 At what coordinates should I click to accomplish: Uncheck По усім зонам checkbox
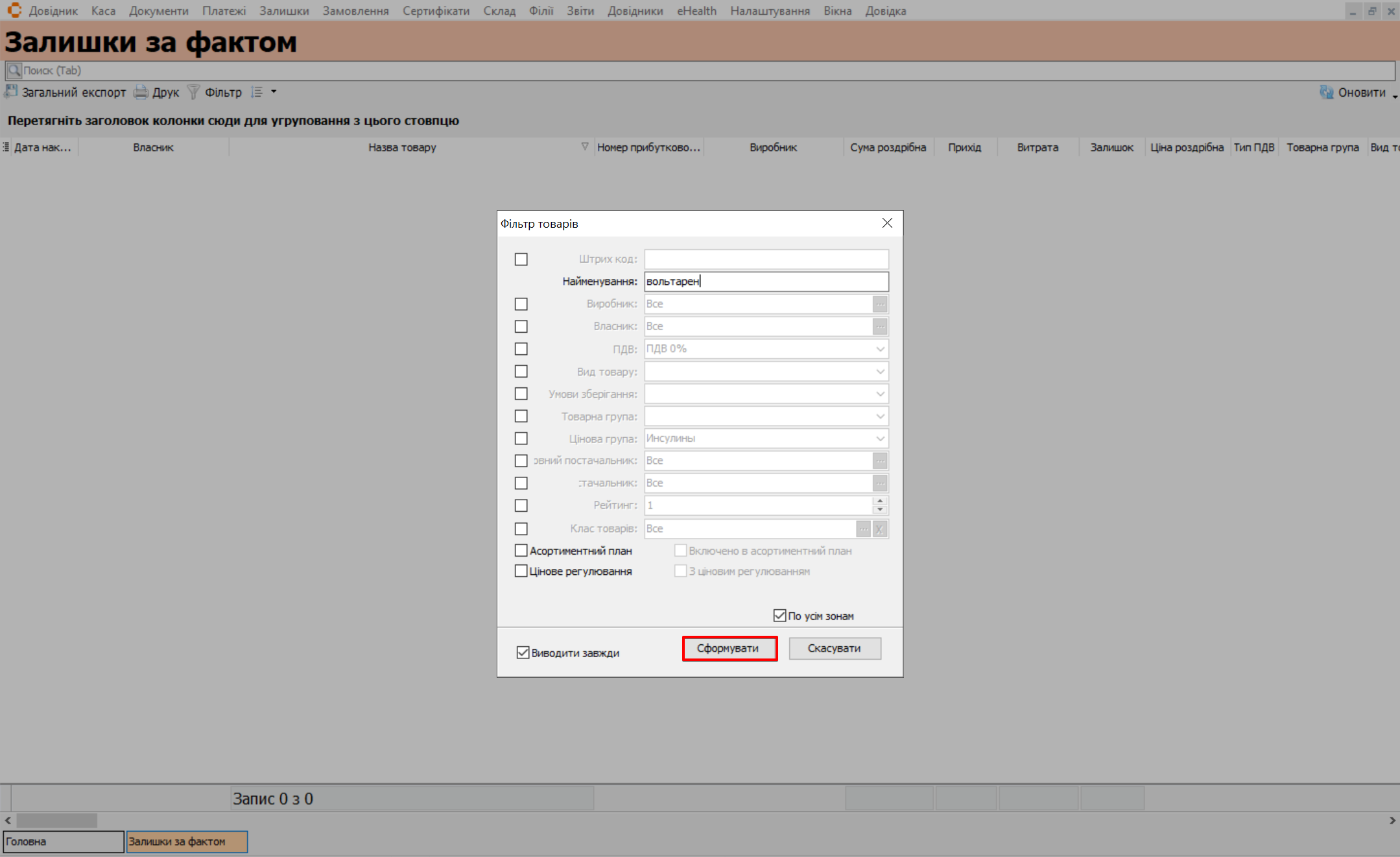(779, 616)
